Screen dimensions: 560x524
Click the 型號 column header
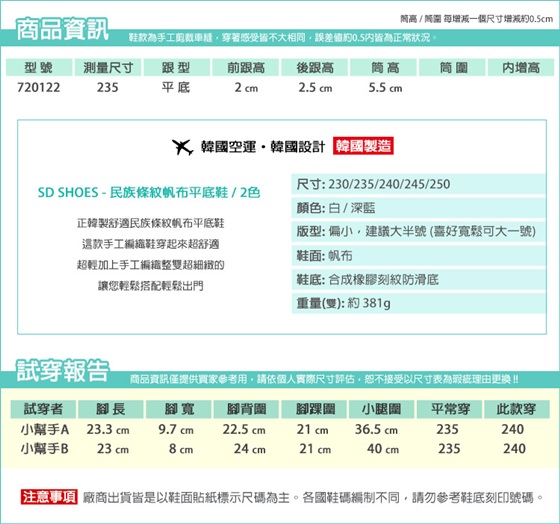tap(39, 68)
